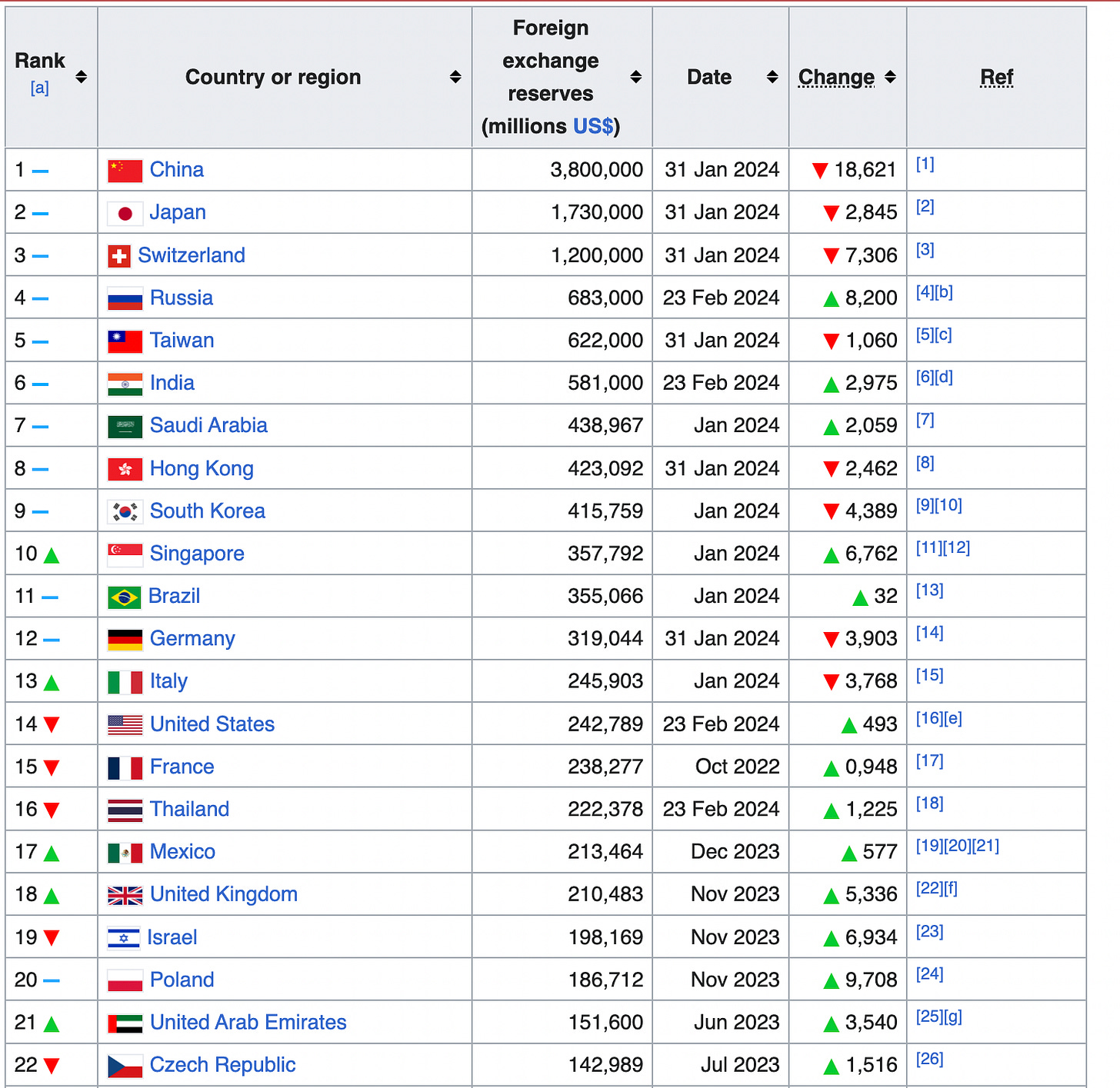The image size is (1120, 1088).
Task: Click the Ref column header
Action: 997,77
